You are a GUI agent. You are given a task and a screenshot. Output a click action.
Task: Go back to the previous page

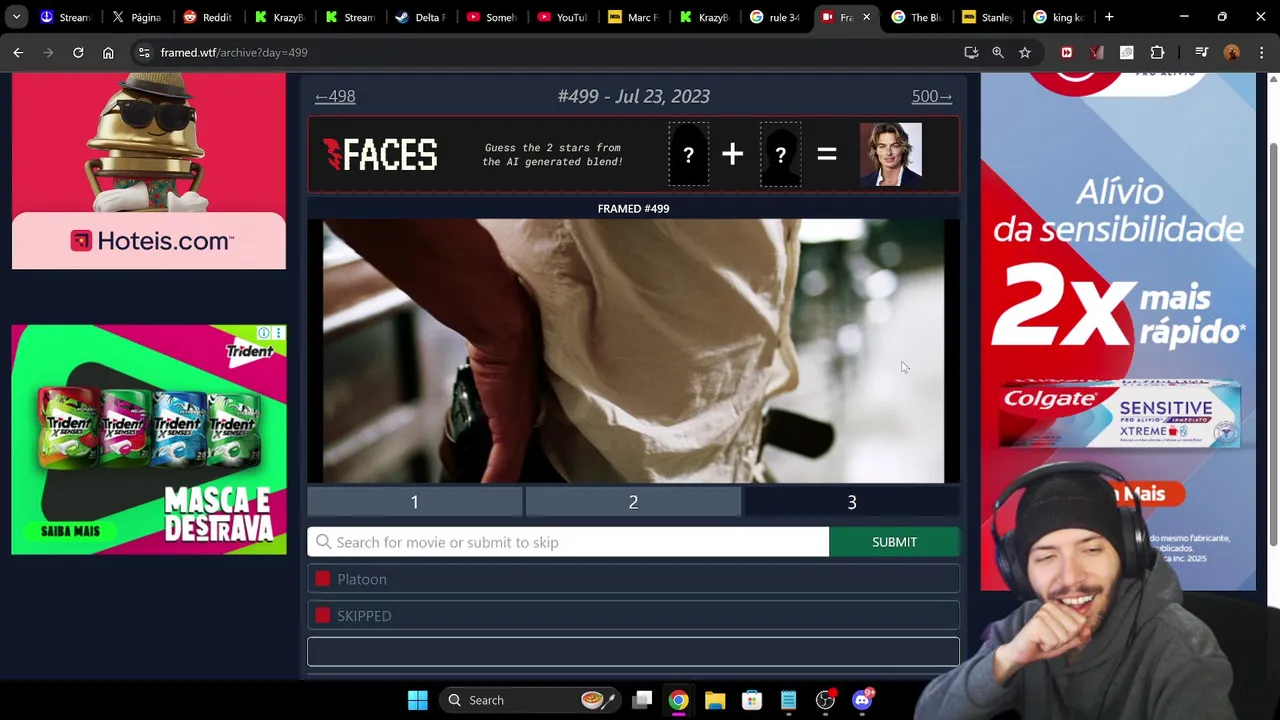(18, 52)
